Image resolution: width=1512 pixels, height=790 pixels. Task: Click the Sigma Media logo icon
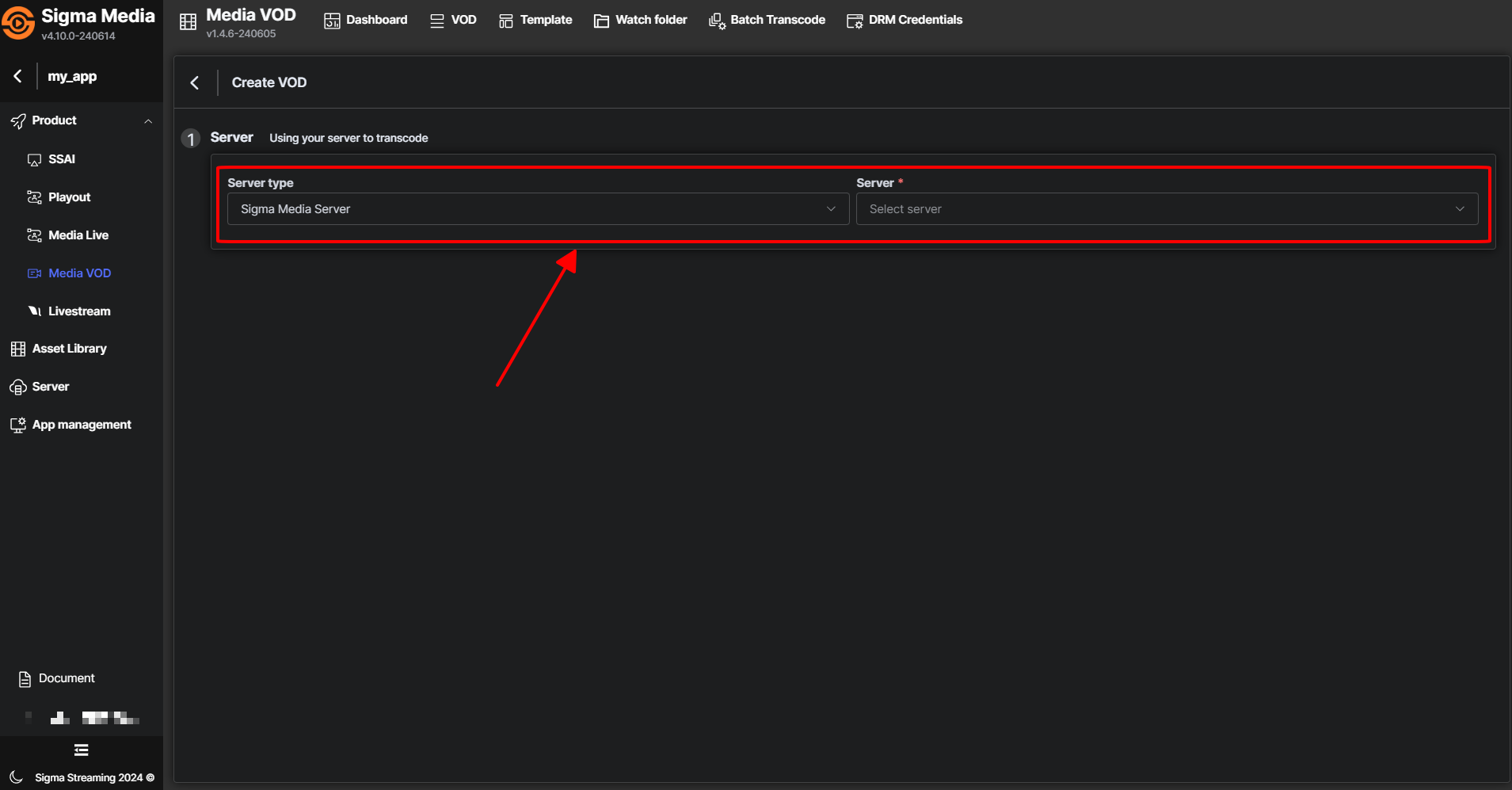(18, 23)
